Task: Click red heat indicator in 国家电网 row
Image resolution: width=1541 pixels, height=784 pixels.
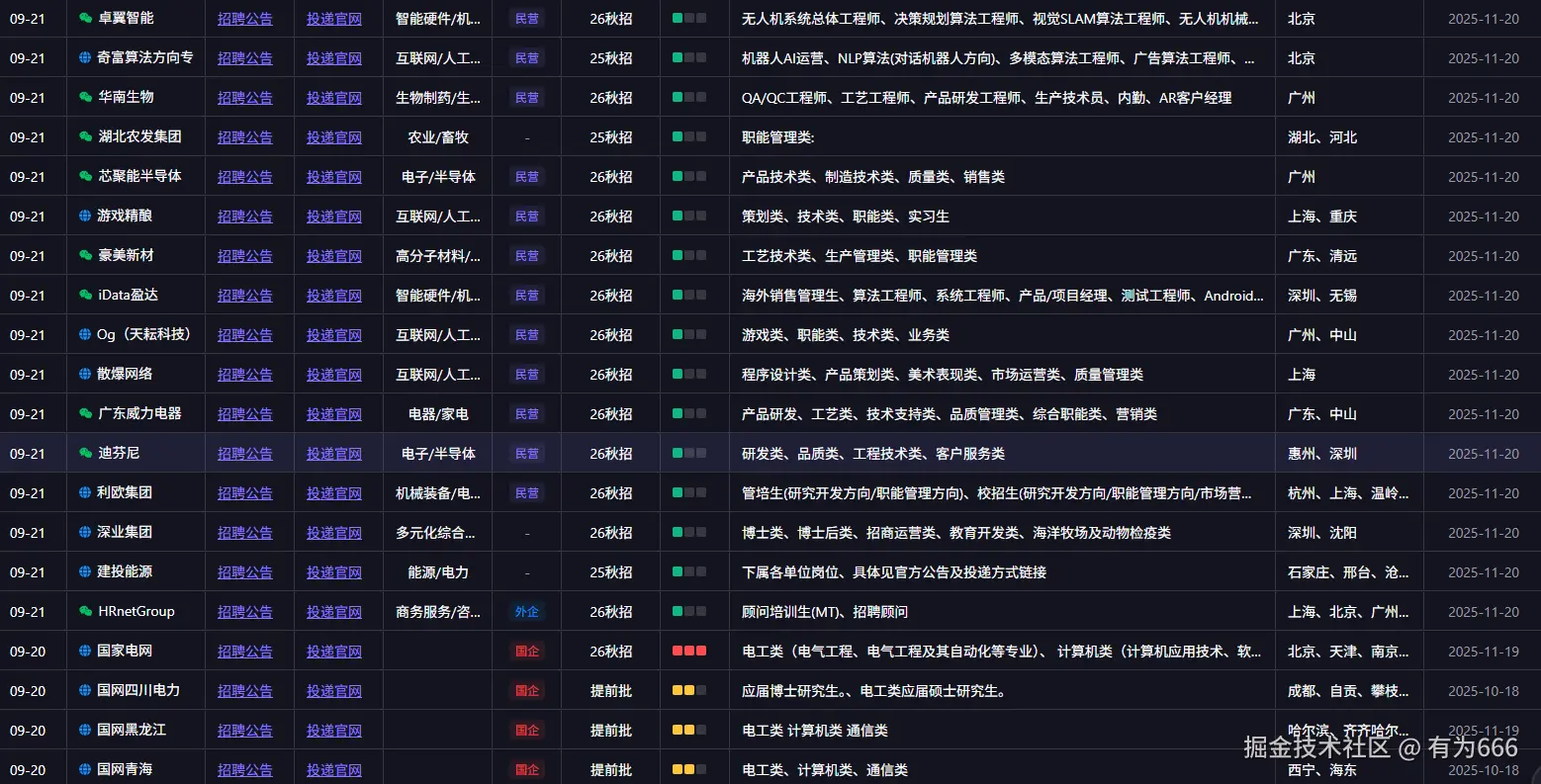Action: click(689, 651)
